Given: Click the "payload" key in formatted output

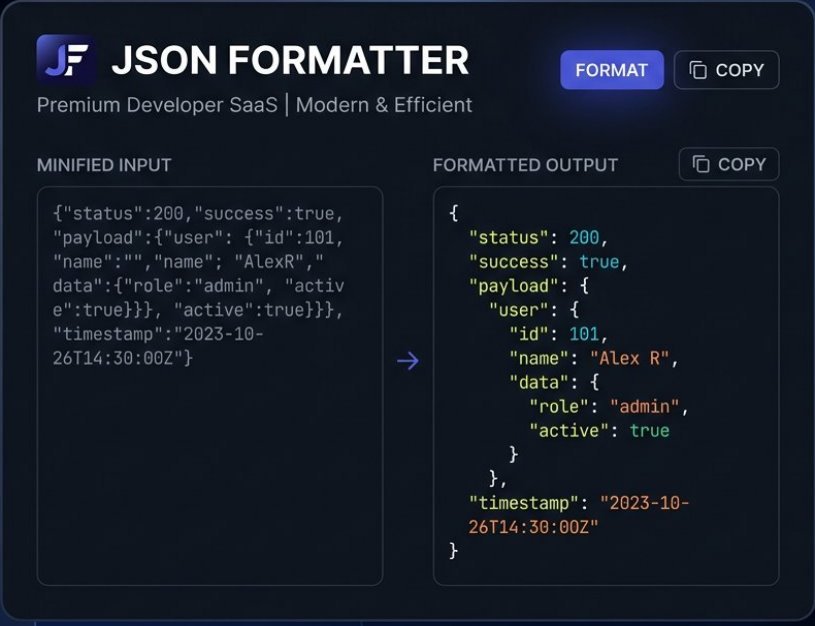Looking at the screenshot, I should pos(514,286).
